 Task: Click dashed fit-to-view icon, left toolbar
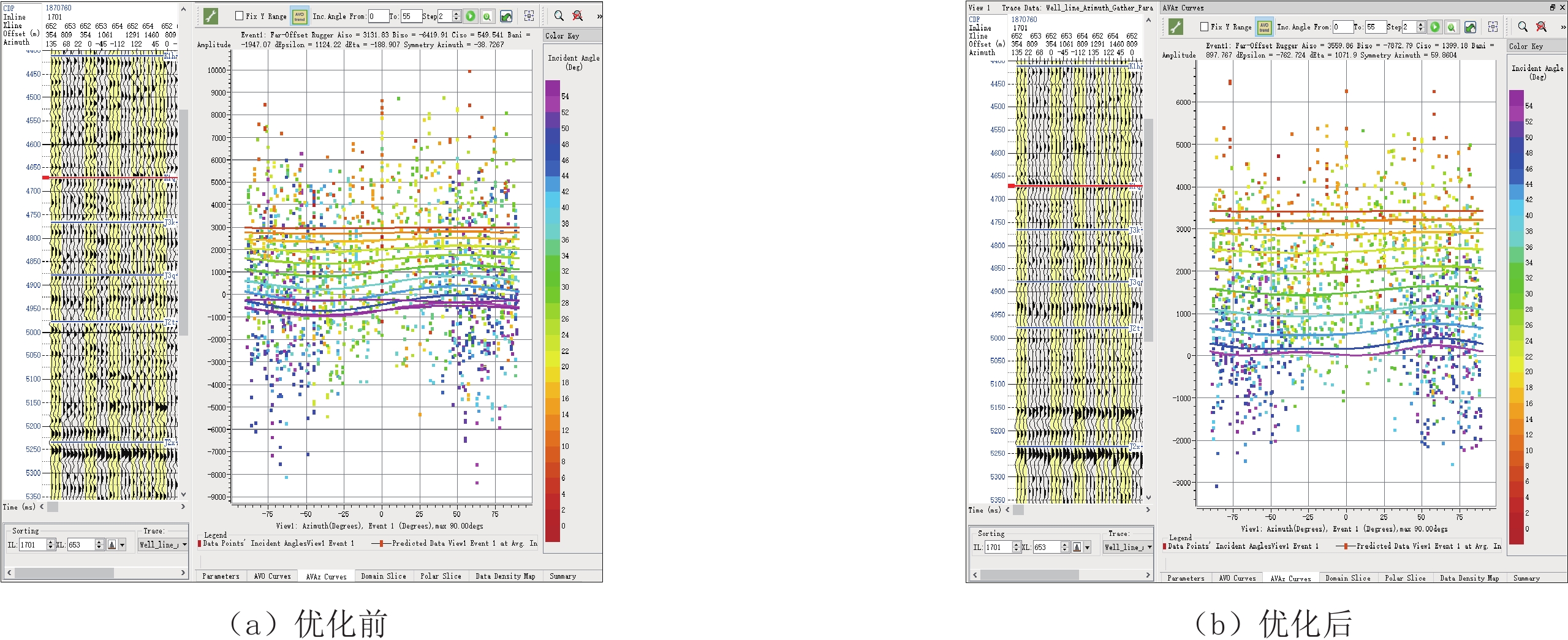coord(529,17)
